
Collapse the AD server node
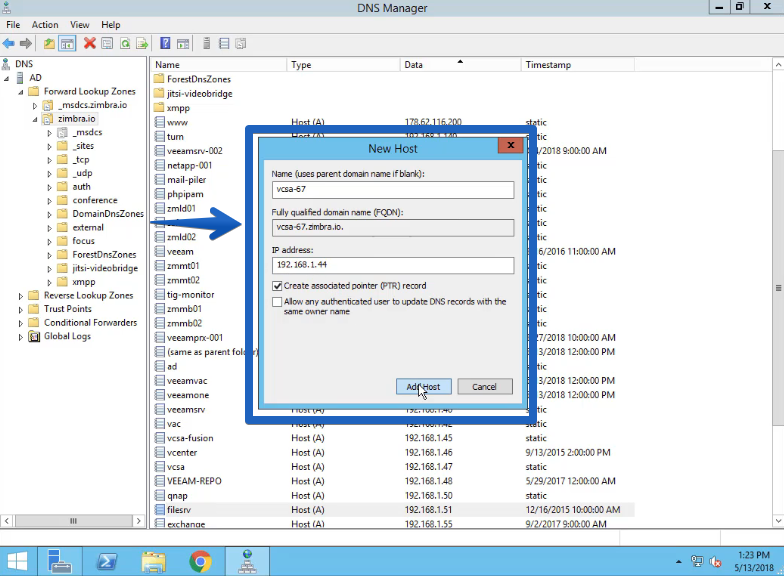(6, 78)
